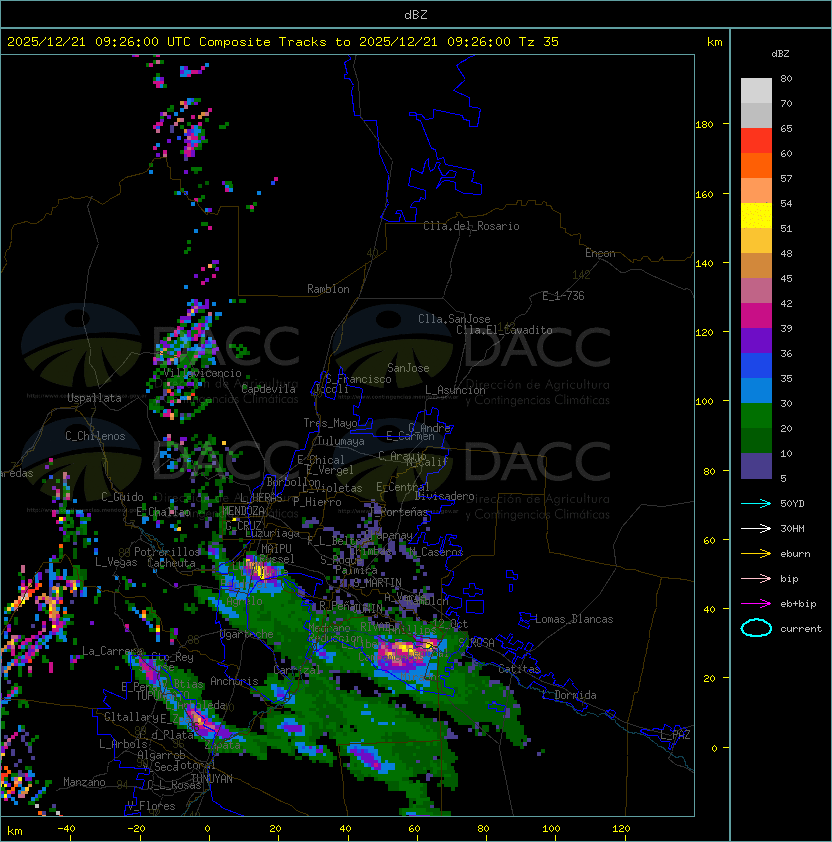
Task: Click the dBZ heading above the color scale
Action: pos(780,54)
